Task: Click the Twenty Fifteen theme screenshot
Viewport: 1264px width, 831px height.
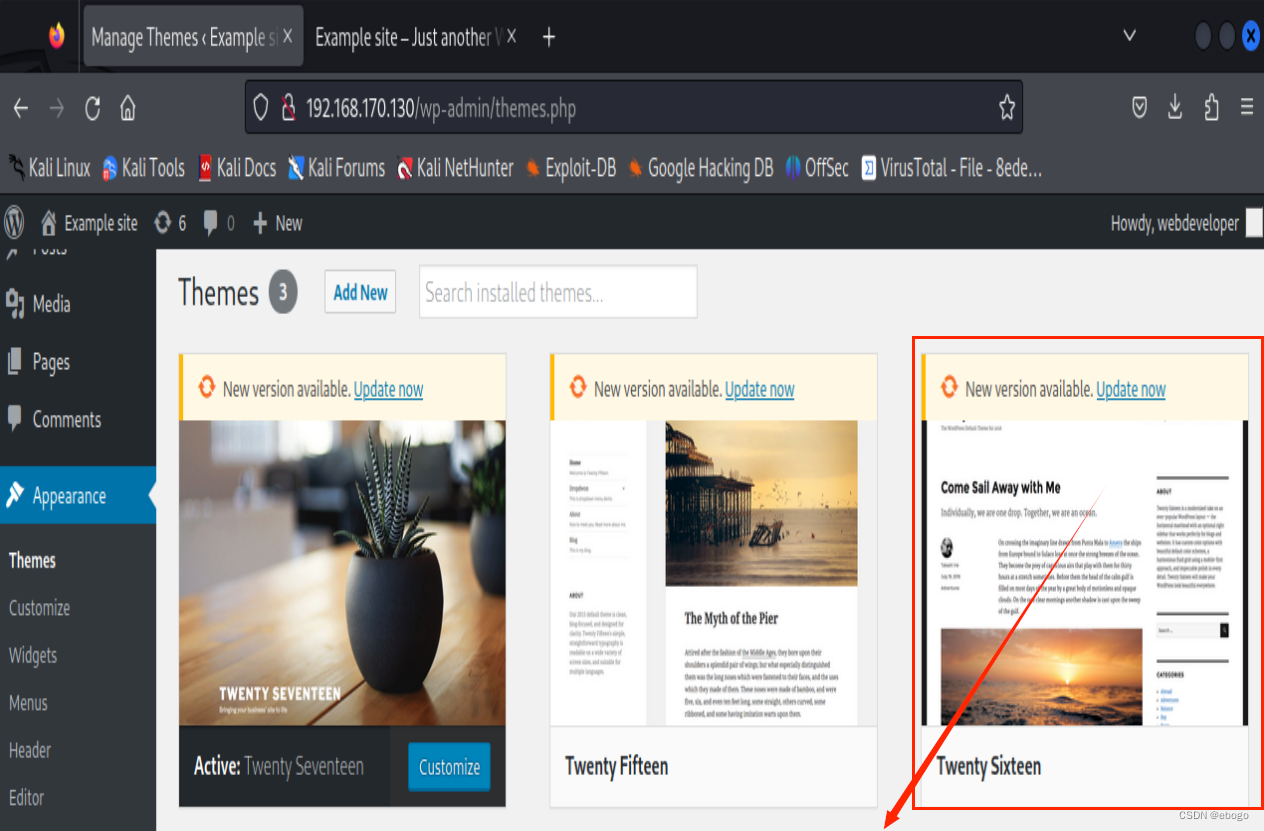Action: point(713,573)
